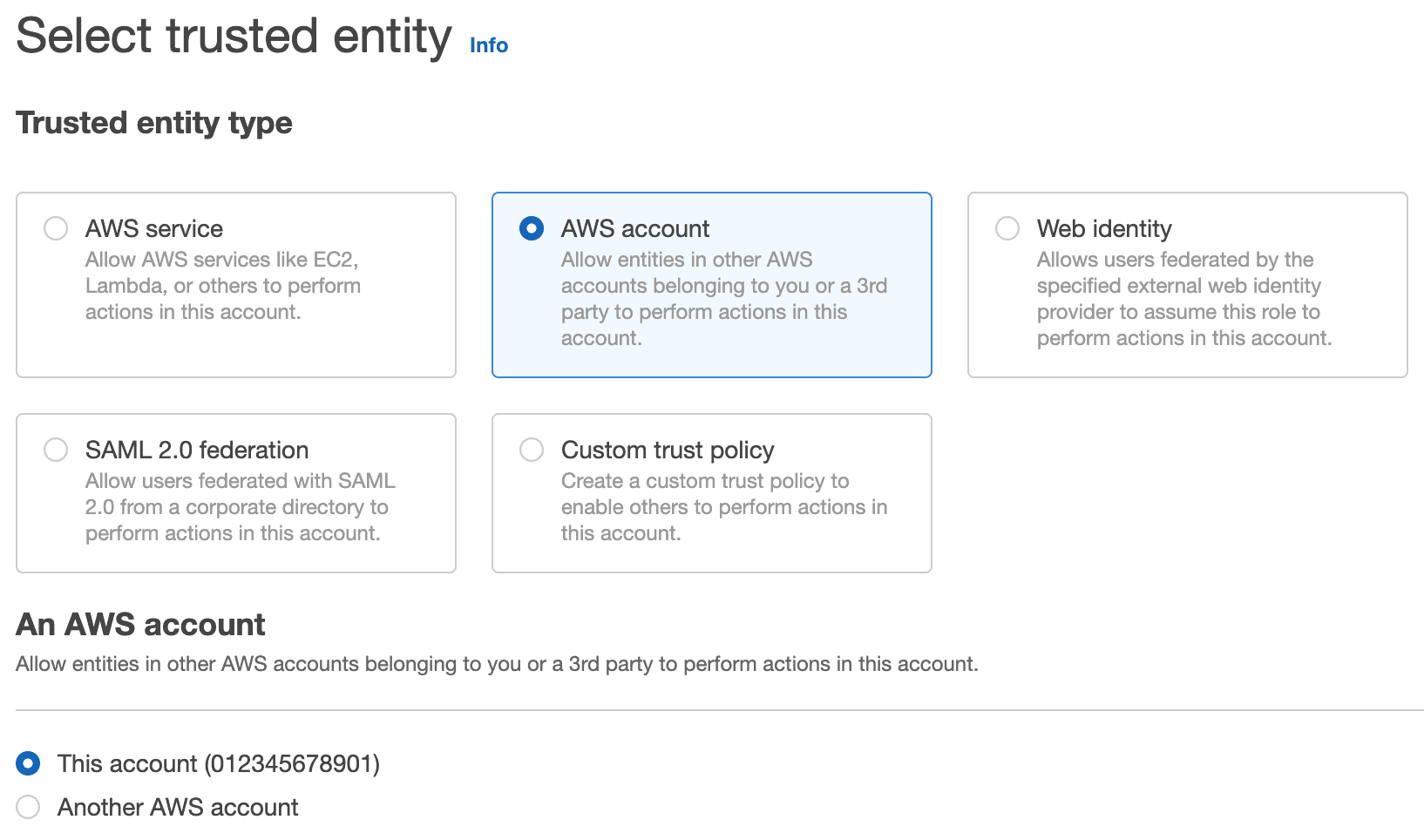
Task: Open the Info link next to the title
Action: click(x=487, y=44)
